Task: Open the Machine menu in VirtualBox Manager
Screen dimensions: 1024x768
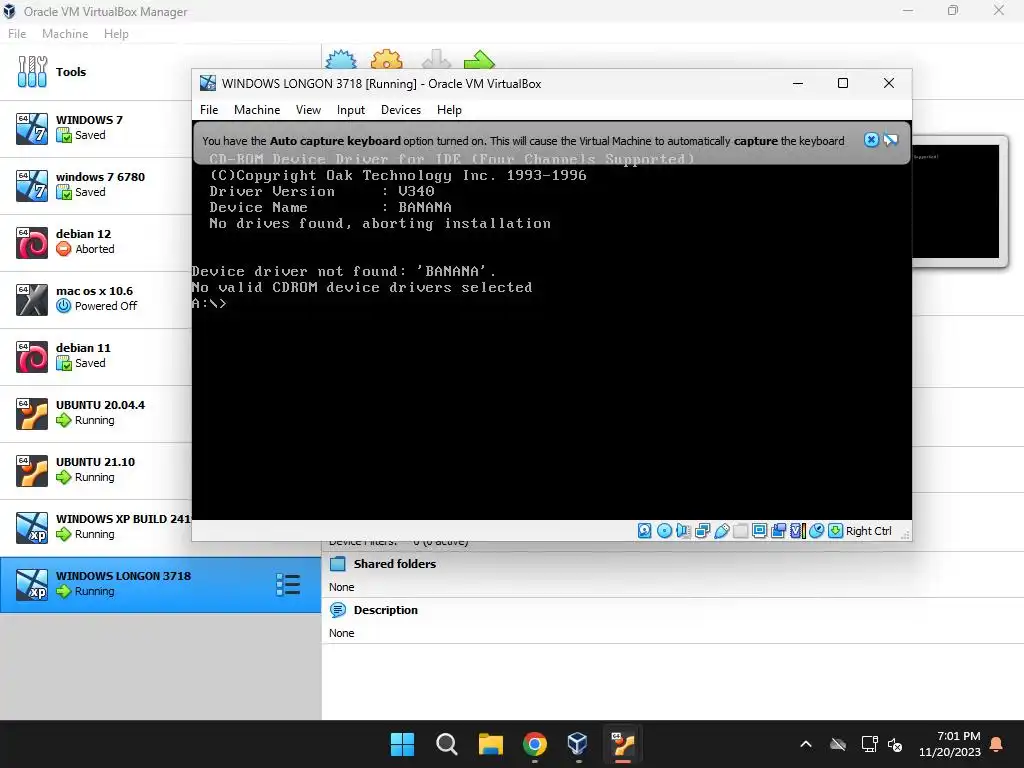Action: pos(65,34)
